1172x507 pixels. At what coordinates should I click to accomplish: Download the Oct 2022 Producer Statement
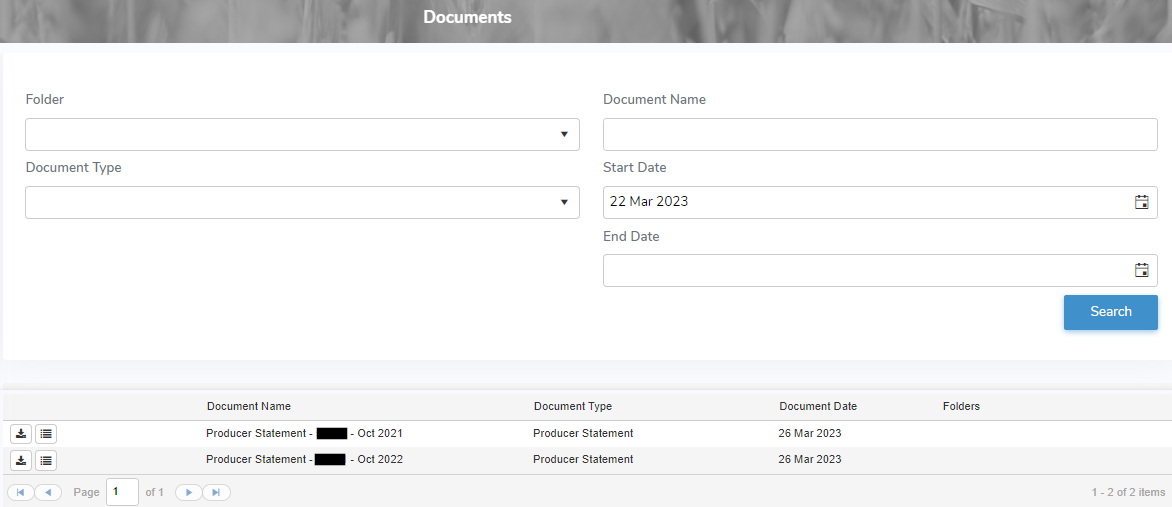coord(21,460)
